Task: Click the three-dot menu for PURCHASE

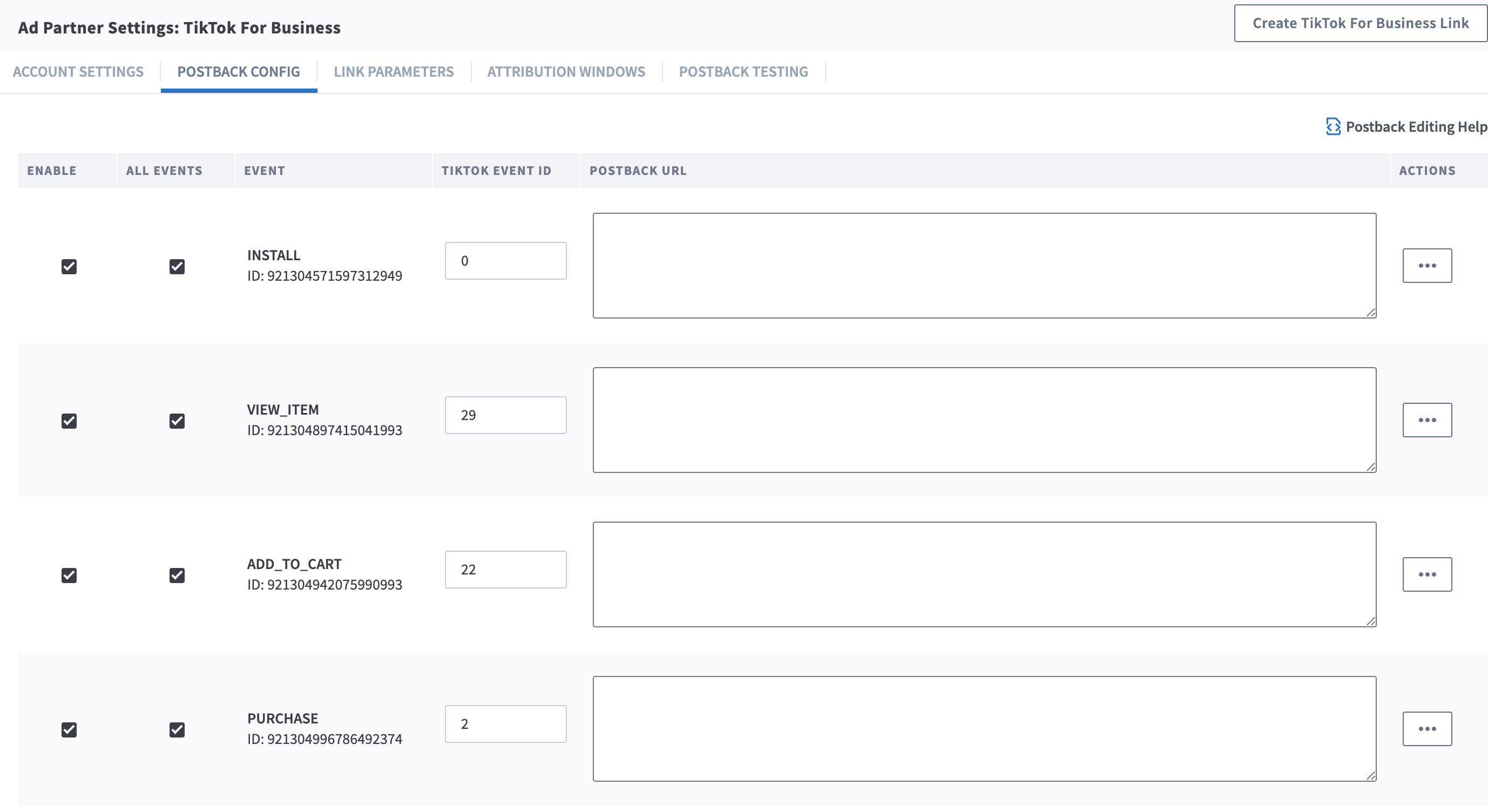Action: click(1427, 728)
